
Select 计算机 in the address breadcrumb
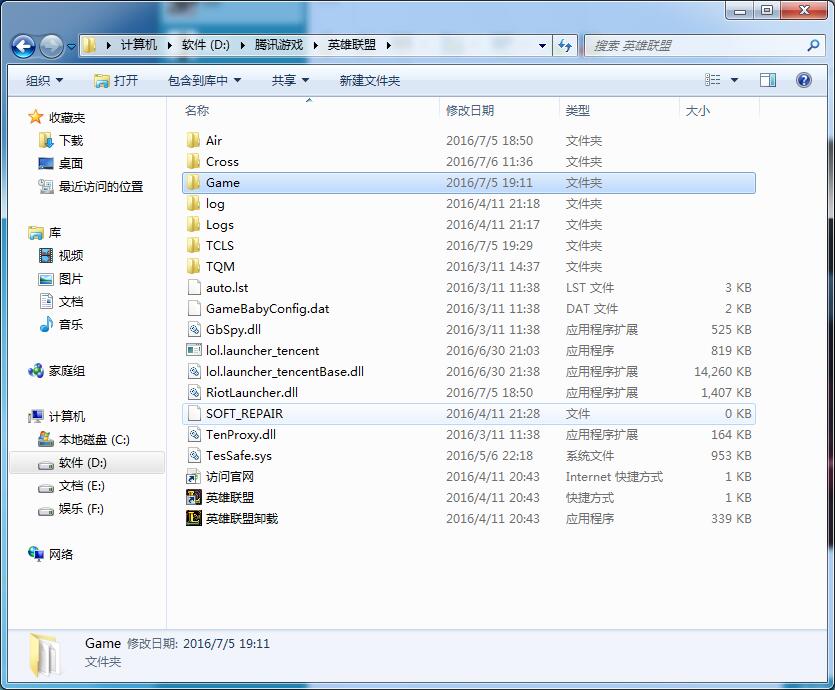tap(138, 45)
